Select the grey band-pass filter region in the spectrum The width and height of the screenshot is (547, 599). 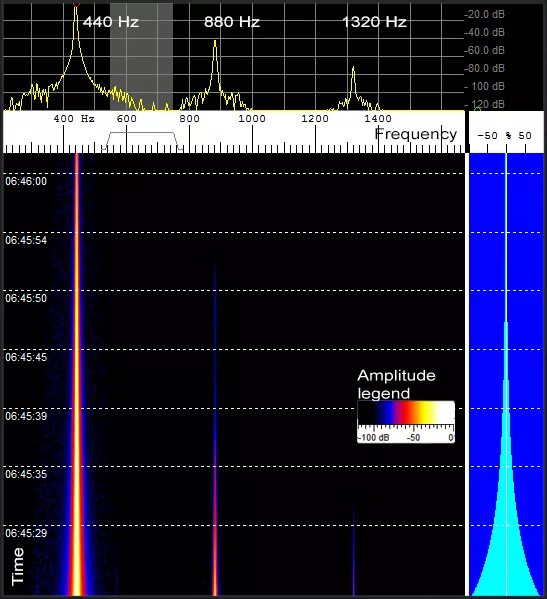point(141,57)
